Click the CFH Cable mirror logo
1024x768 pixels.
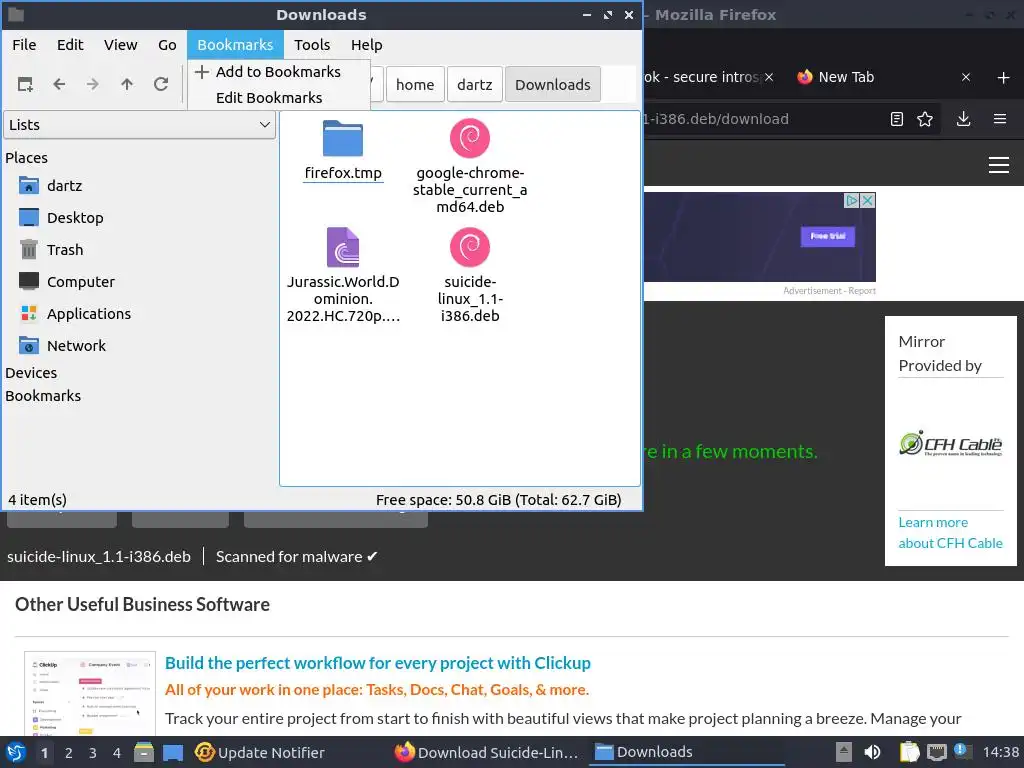(950, 443)
